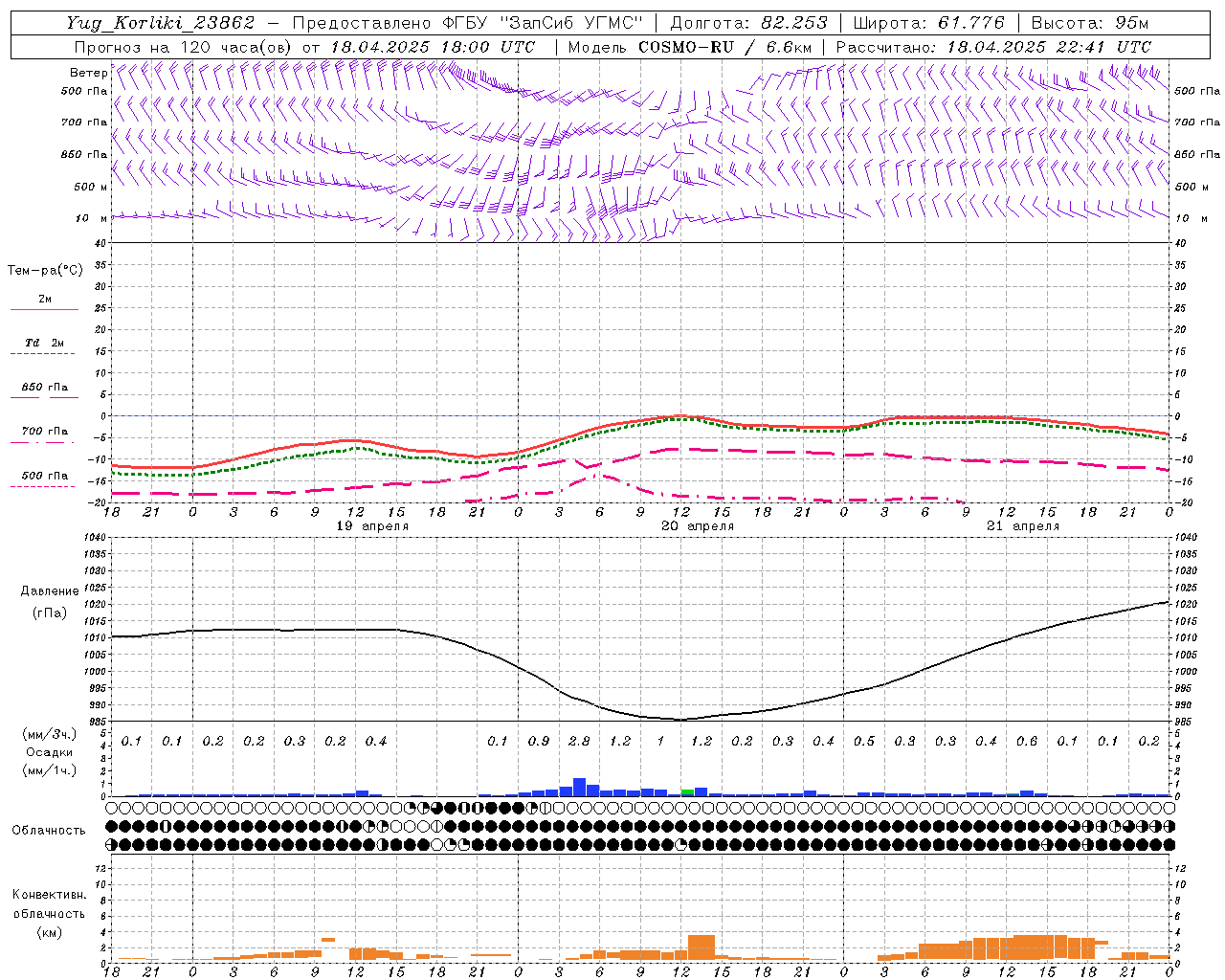Click the Конвективн. label of the bottom chart
The height and width of the screenshot is (980, 1225).
49,895
